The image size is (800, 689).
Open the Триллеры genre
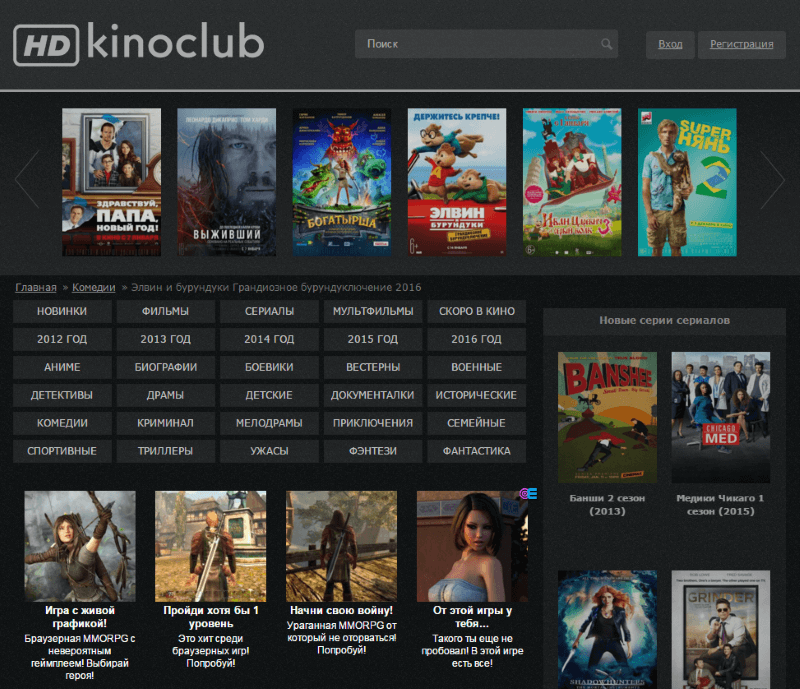click(x=166, y=452)
